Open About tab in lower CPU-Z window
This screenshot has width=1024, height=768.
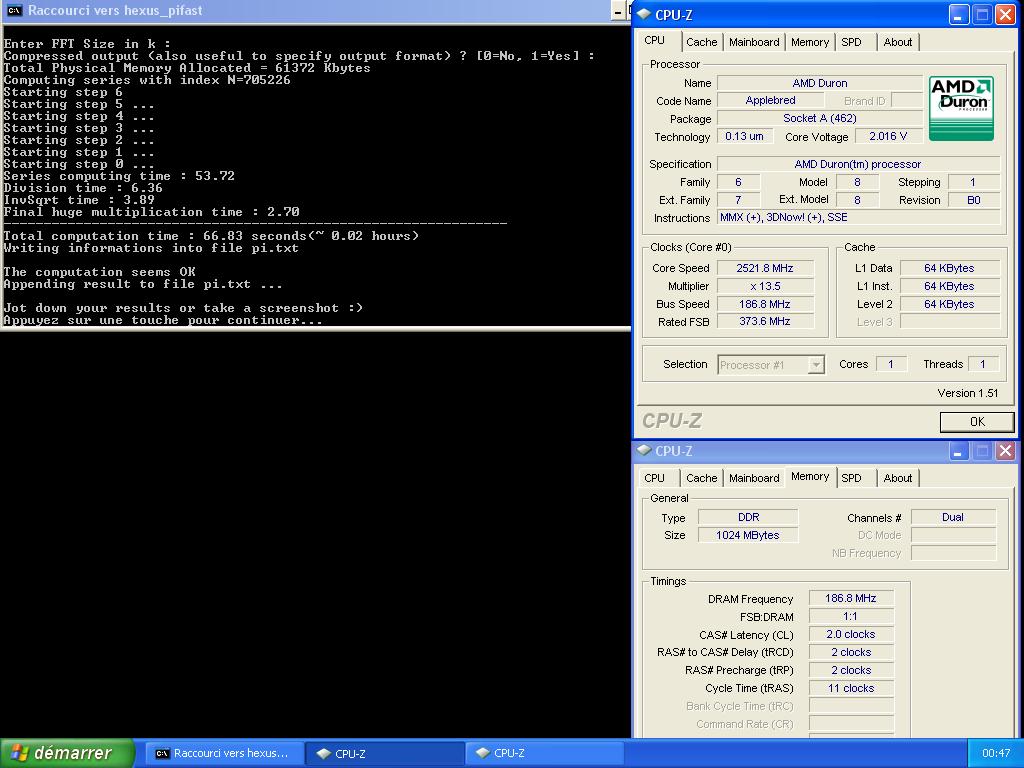coord(898,478)
